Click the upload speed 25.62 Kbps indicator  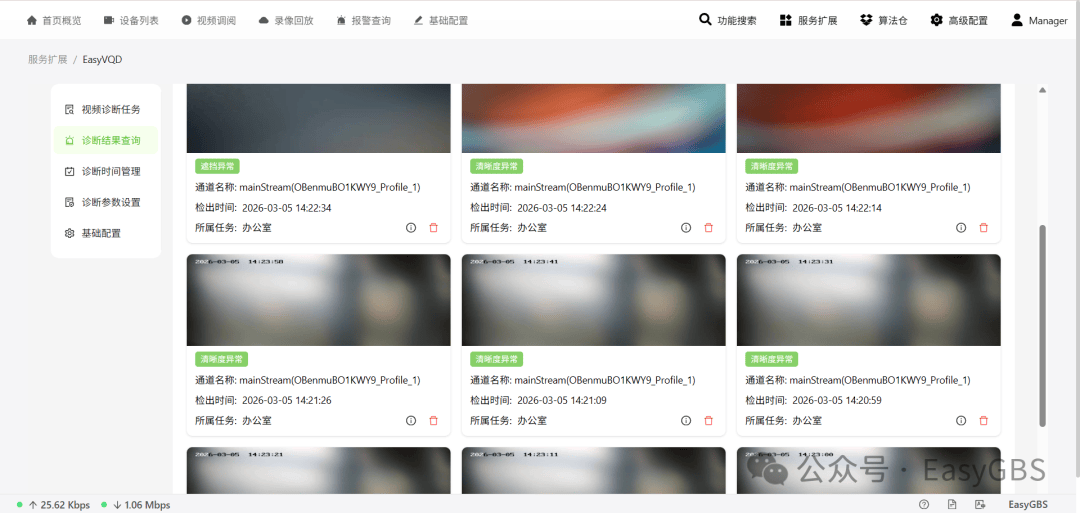click(x=54, y=505)
